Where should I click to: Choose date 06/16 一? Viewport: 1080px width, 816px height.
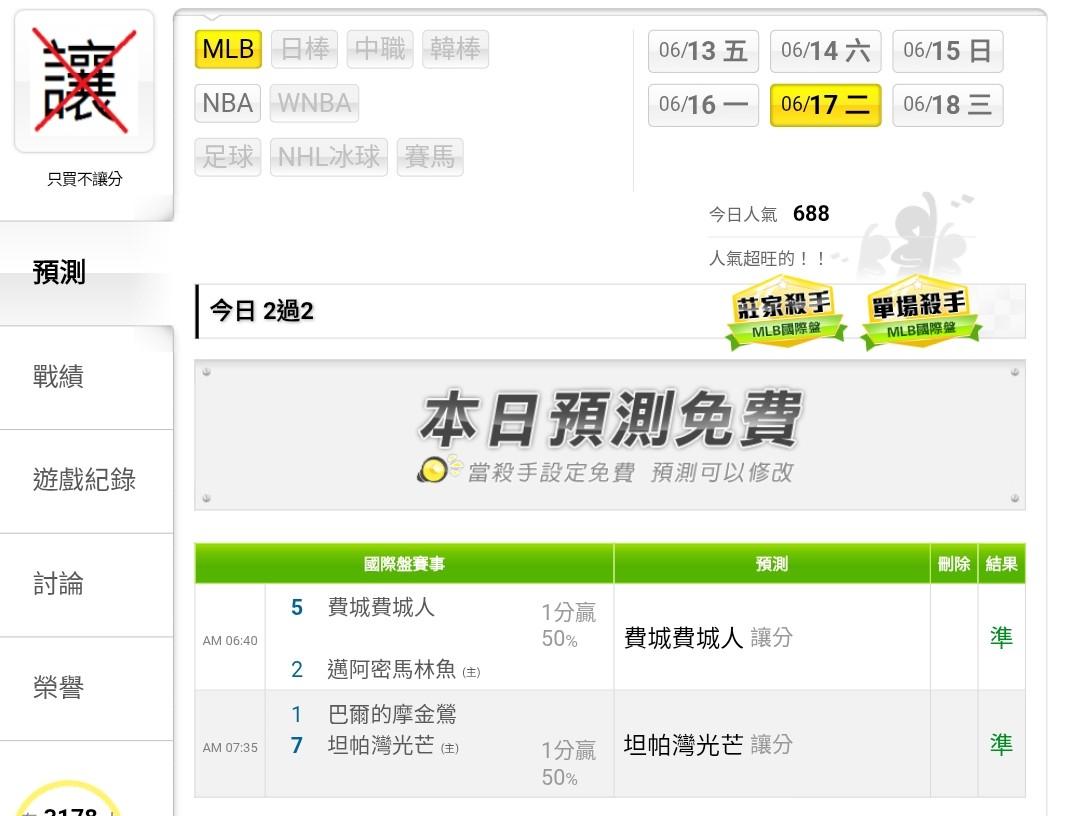(703, 105)
